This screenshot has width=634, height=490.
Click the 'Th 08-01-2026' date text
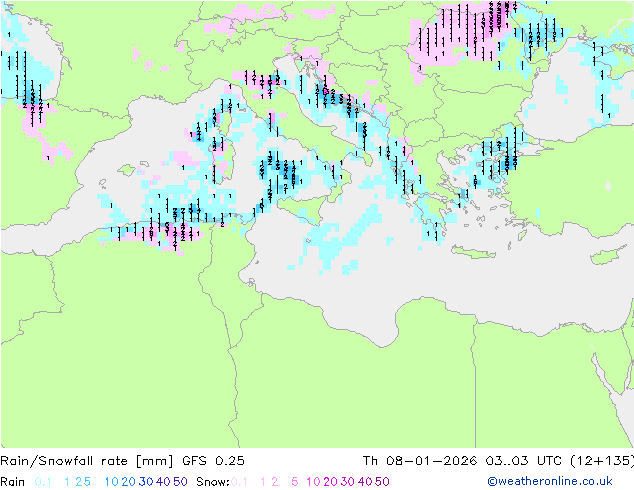point(420,461)
